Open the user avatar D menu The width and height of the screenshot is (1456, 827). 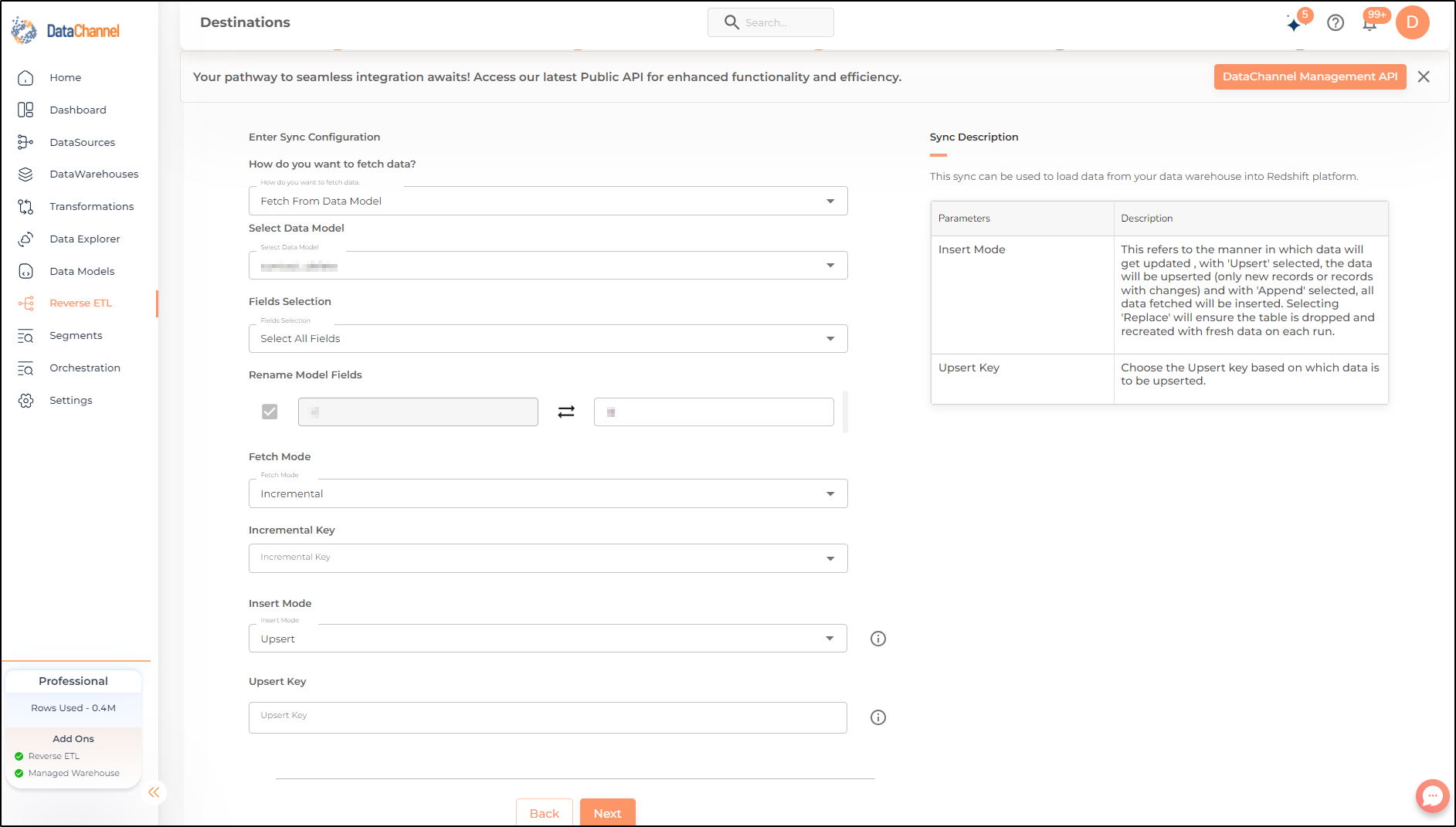pyautogui.click(x=1412, y=22)
